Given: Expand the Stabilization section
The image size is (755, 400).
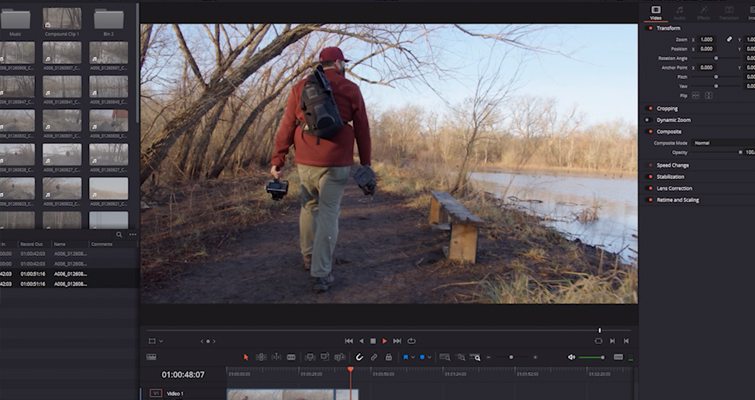Looking at the screenshot, I should coord(675,177).
